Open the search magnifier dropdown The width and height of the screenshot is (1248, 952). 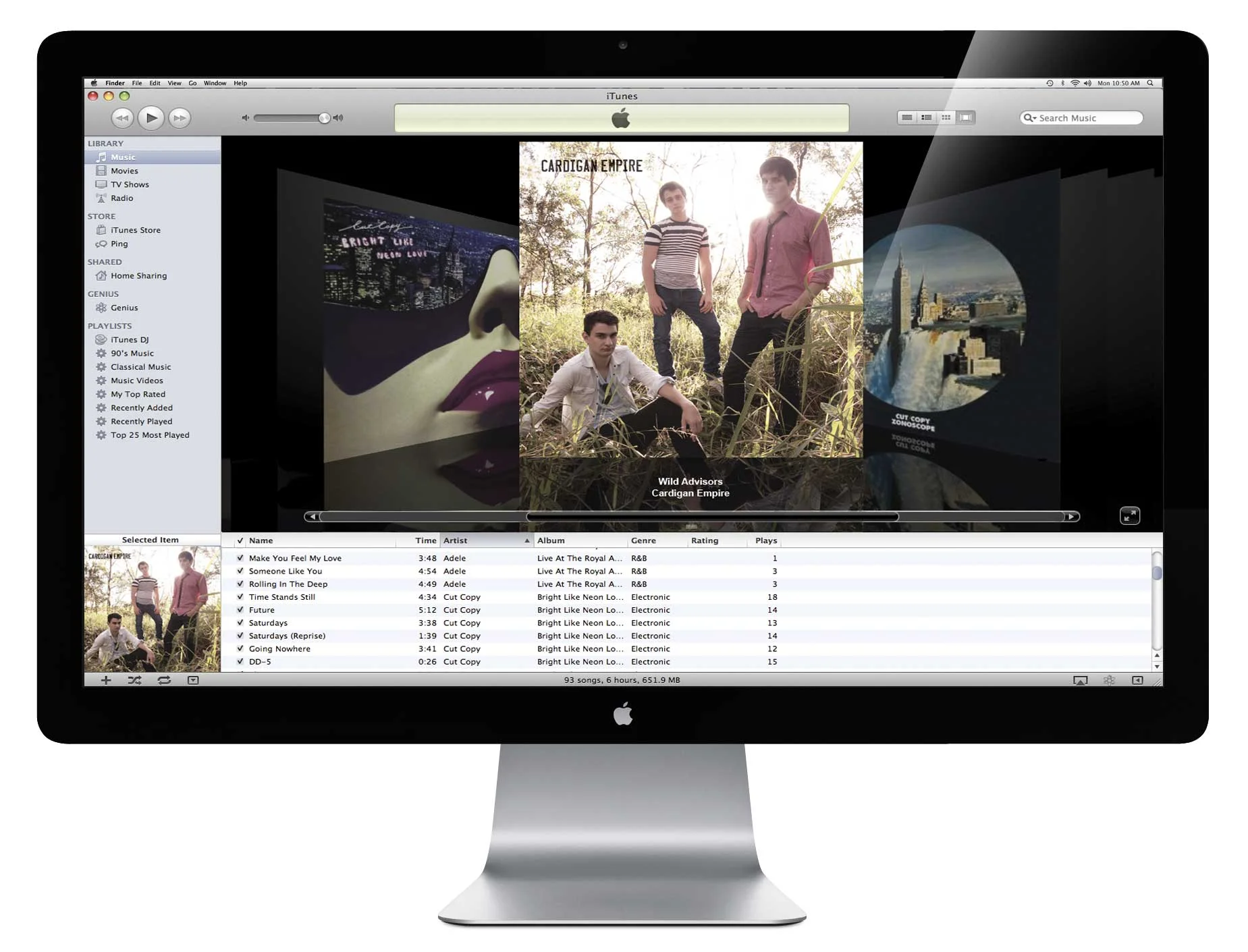click(x=1029, y=118)
